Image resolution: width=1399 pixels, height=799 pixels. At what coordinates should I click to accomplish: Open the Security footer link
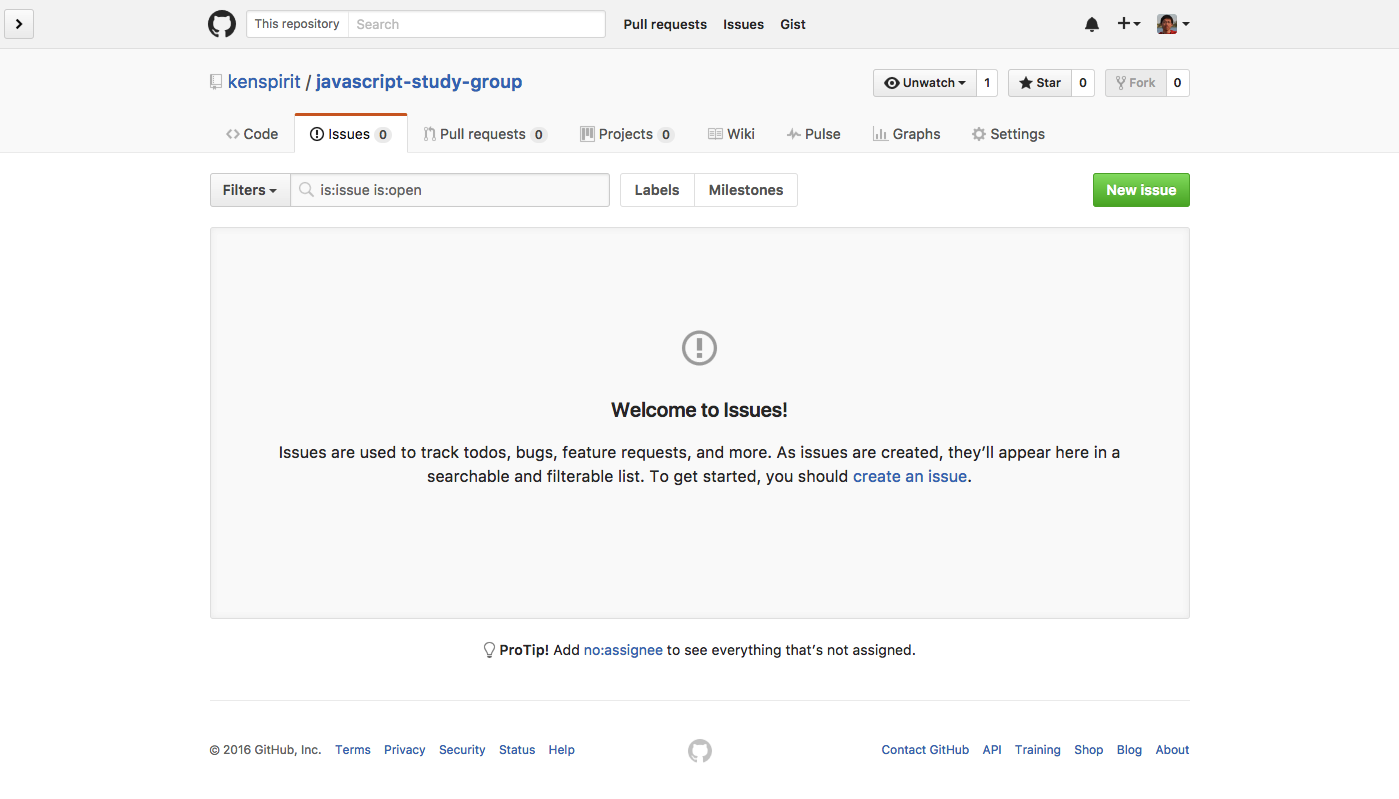462,750
